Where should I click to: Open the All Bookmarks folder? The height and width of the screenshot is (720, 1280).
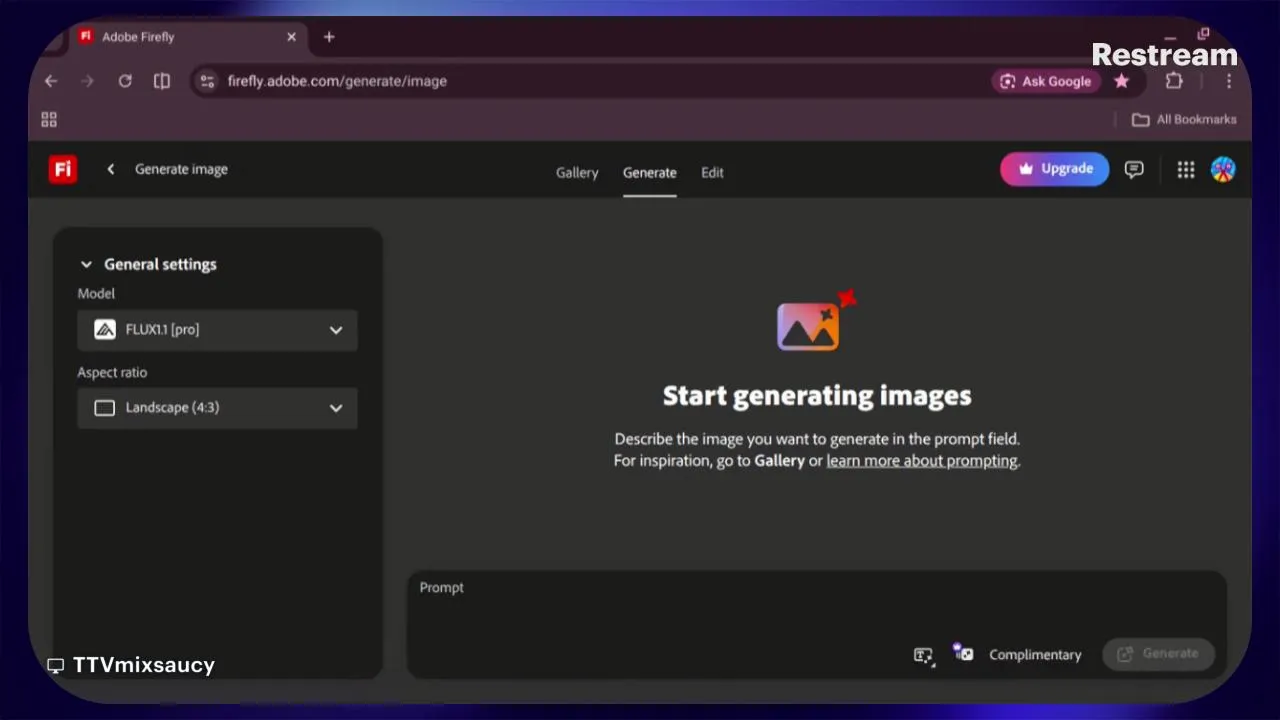pyautogui.click(x=1184, y=120)
